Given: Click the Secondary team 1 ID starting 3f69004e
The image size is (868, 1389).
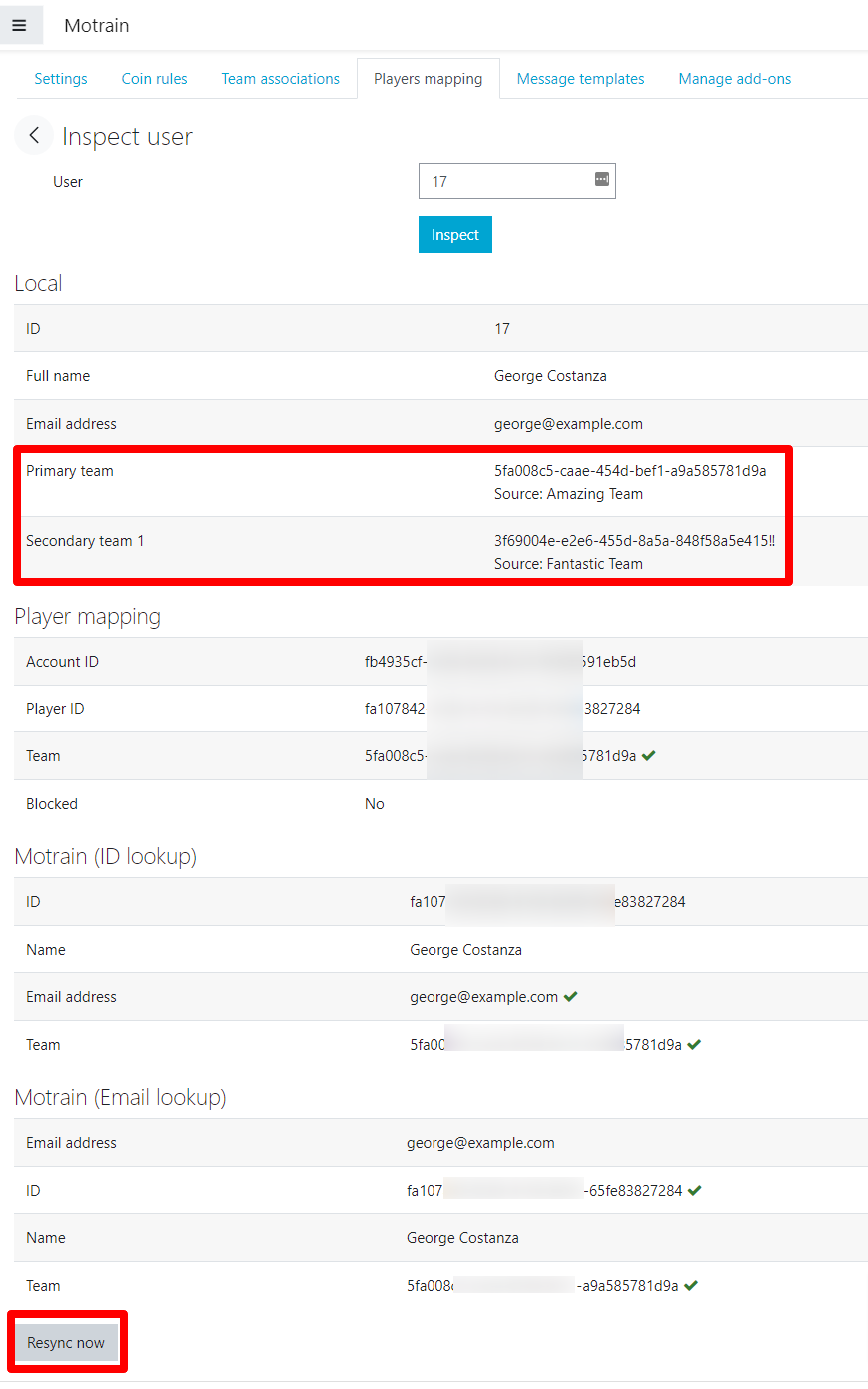Looking at the screenshot, I should 634,541.
